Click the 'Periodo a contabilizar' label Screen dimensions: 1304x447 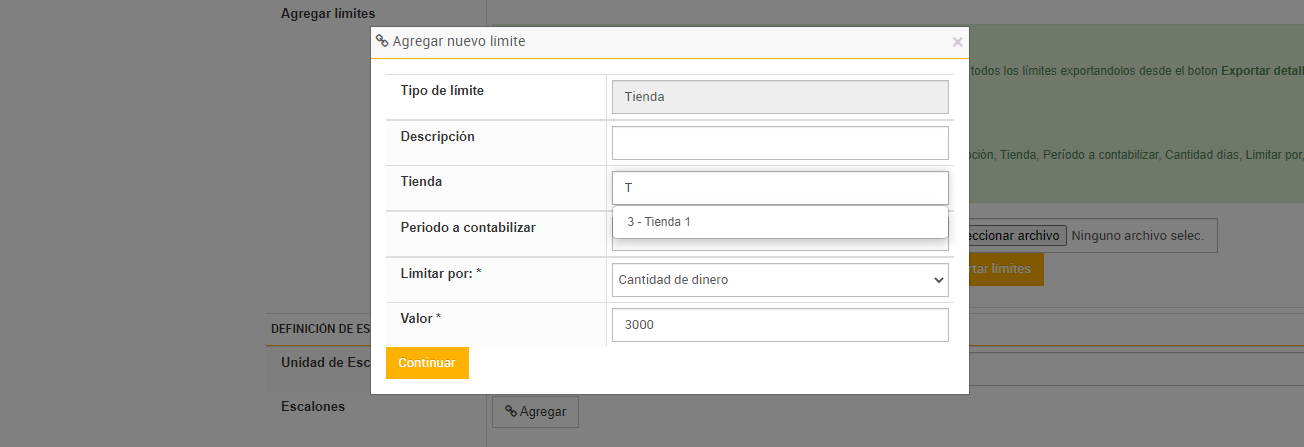[468, 227]
